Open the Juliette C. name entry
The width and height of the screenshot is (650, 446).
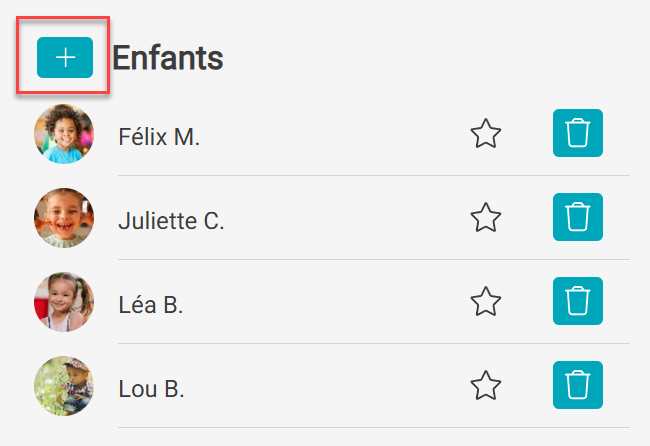[171, 221]
